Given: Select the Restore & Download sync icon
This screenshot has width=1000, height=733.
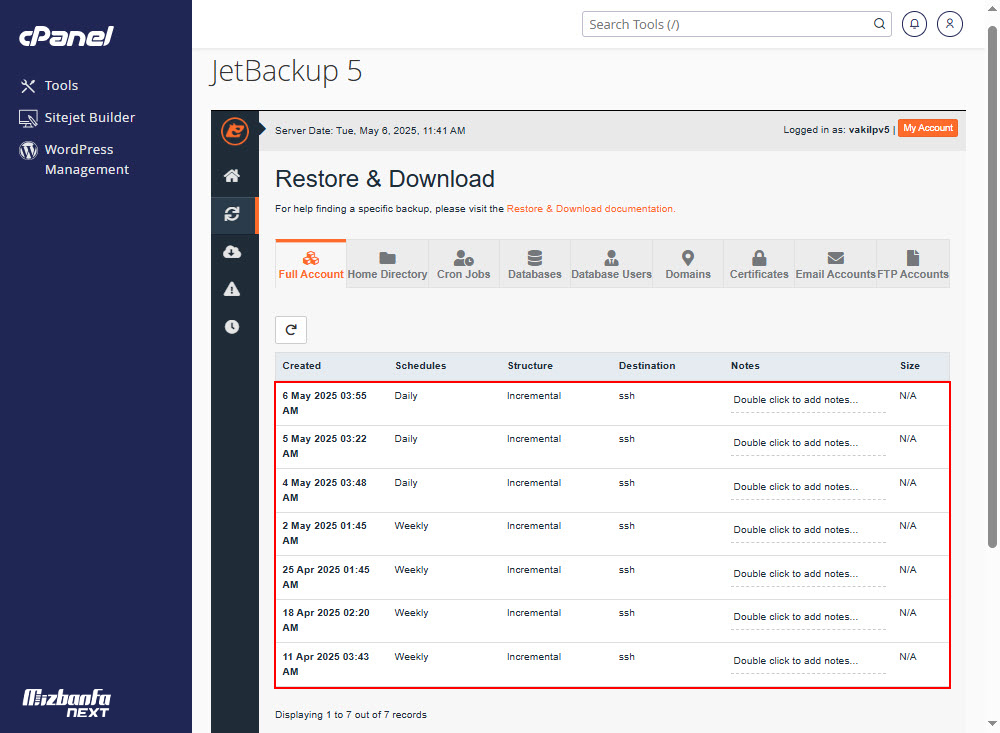Looking at the screenshot, I should (x=232, y=214).
